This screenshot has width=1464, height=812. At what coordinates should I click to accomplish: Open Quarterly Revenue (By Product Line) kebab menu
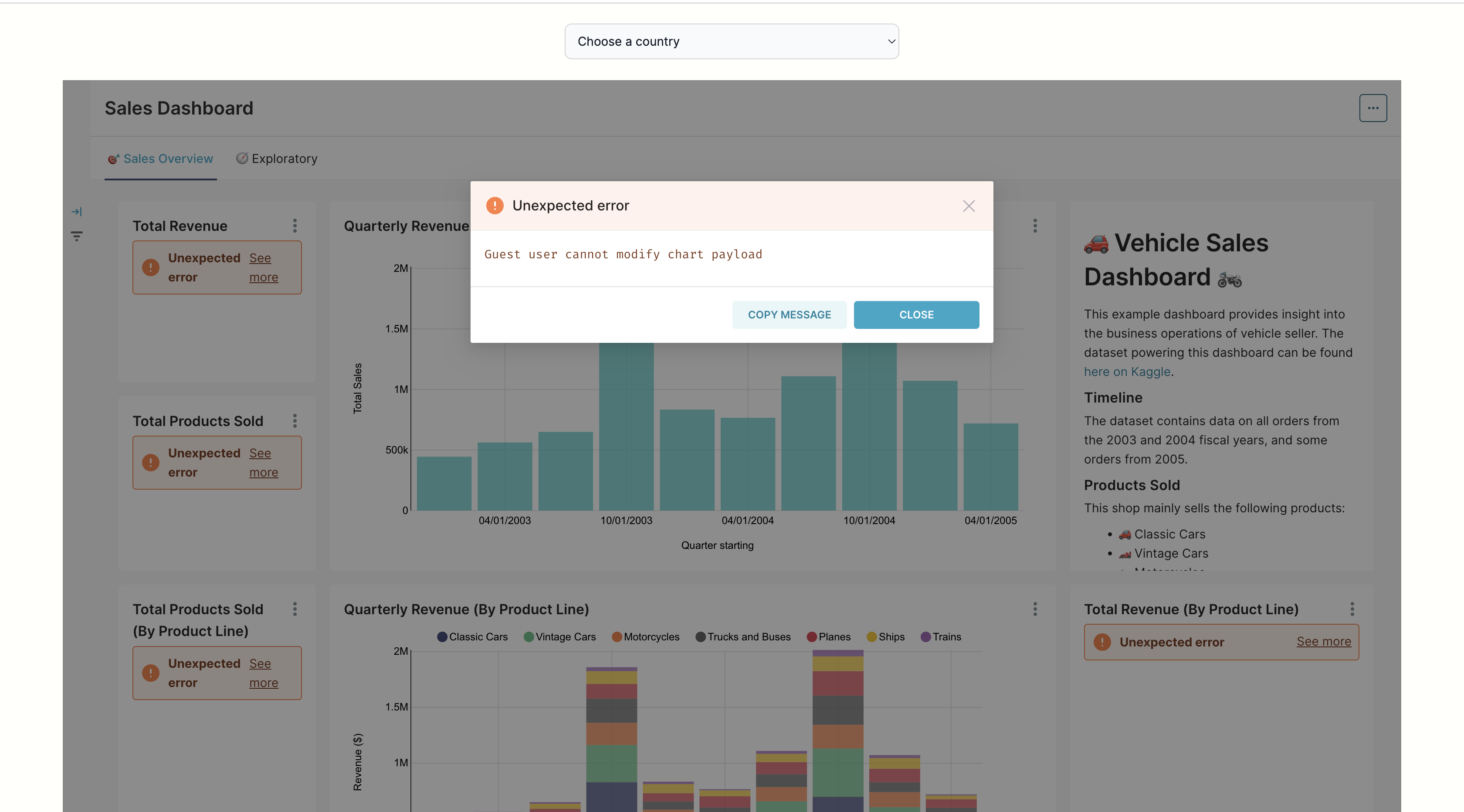(1035, 609)
